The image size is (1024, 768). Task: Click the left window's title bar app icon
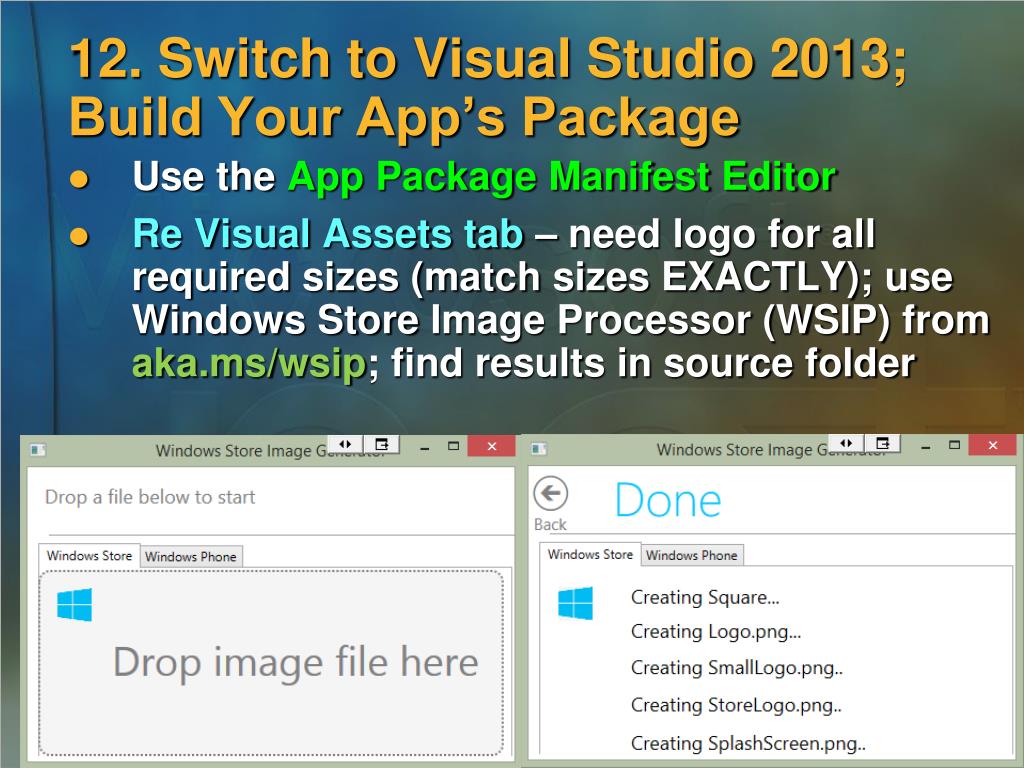click(38, 449)
